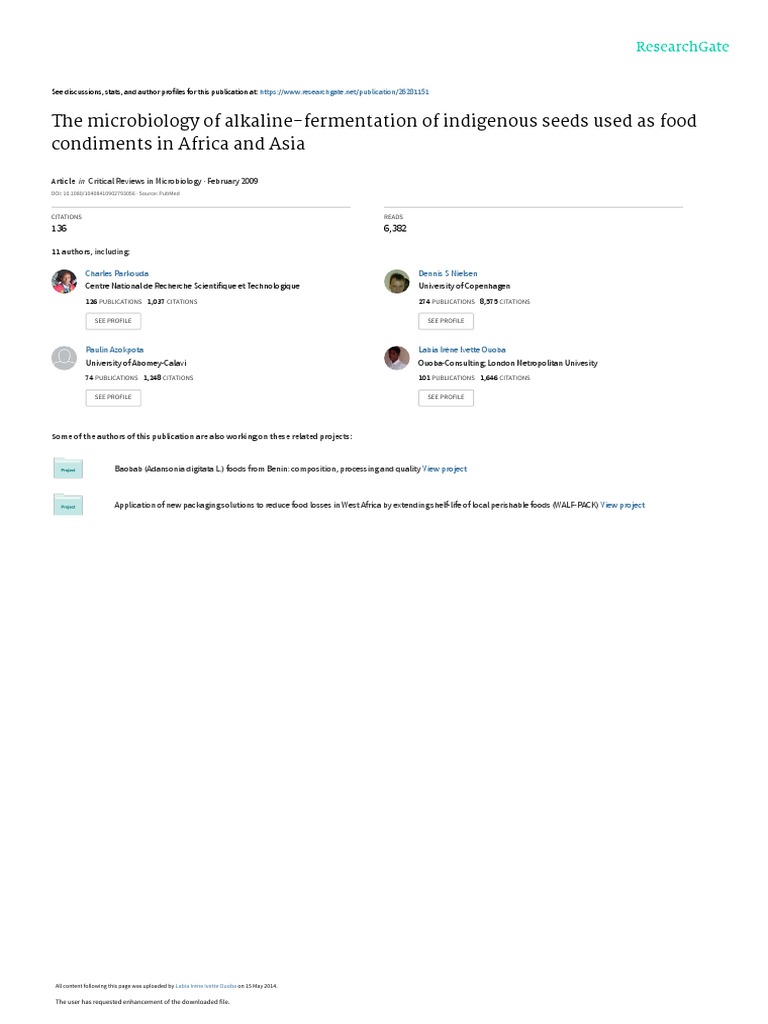Click the ResearchGate logo

pos(682,47)
